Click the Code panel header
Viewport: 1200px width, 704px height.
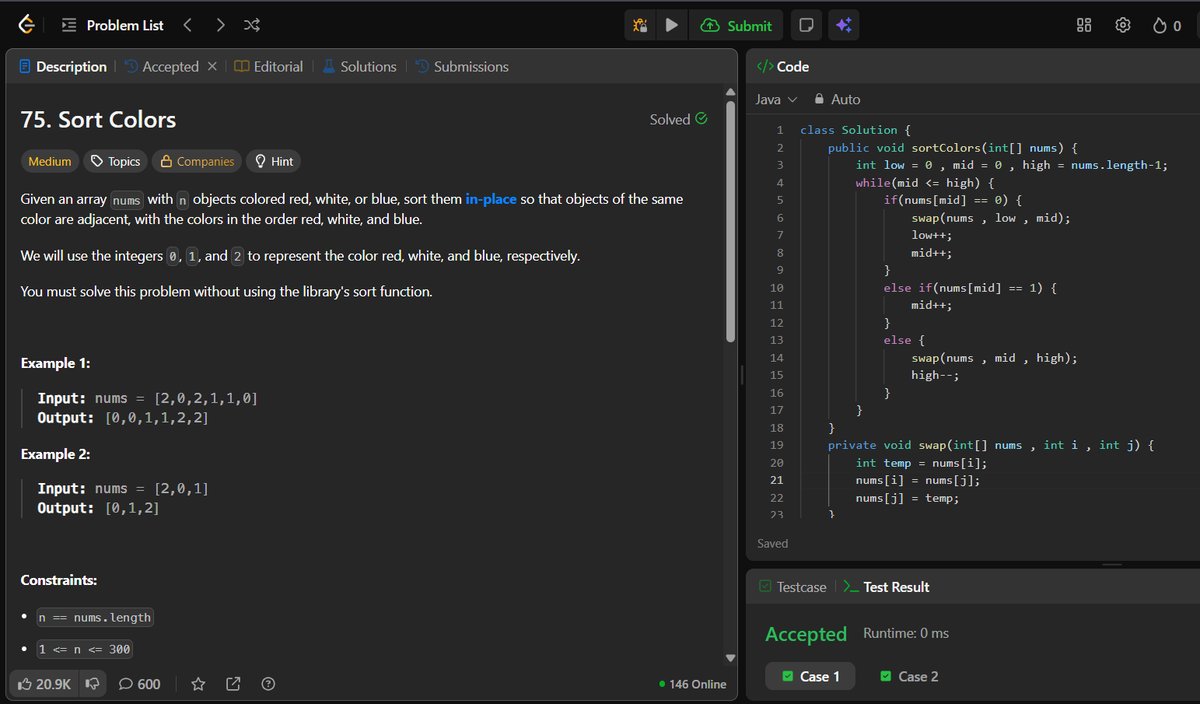(x=783, y=66)
